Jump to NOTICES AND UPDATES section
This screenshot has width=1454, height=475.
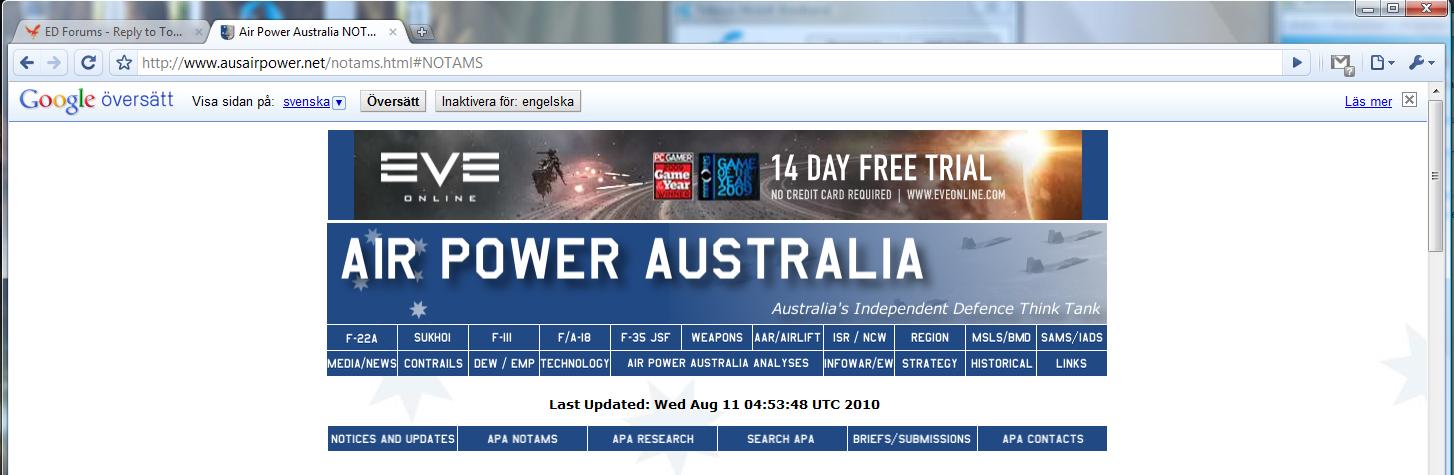pyautogui.click(x=392, y=439)
